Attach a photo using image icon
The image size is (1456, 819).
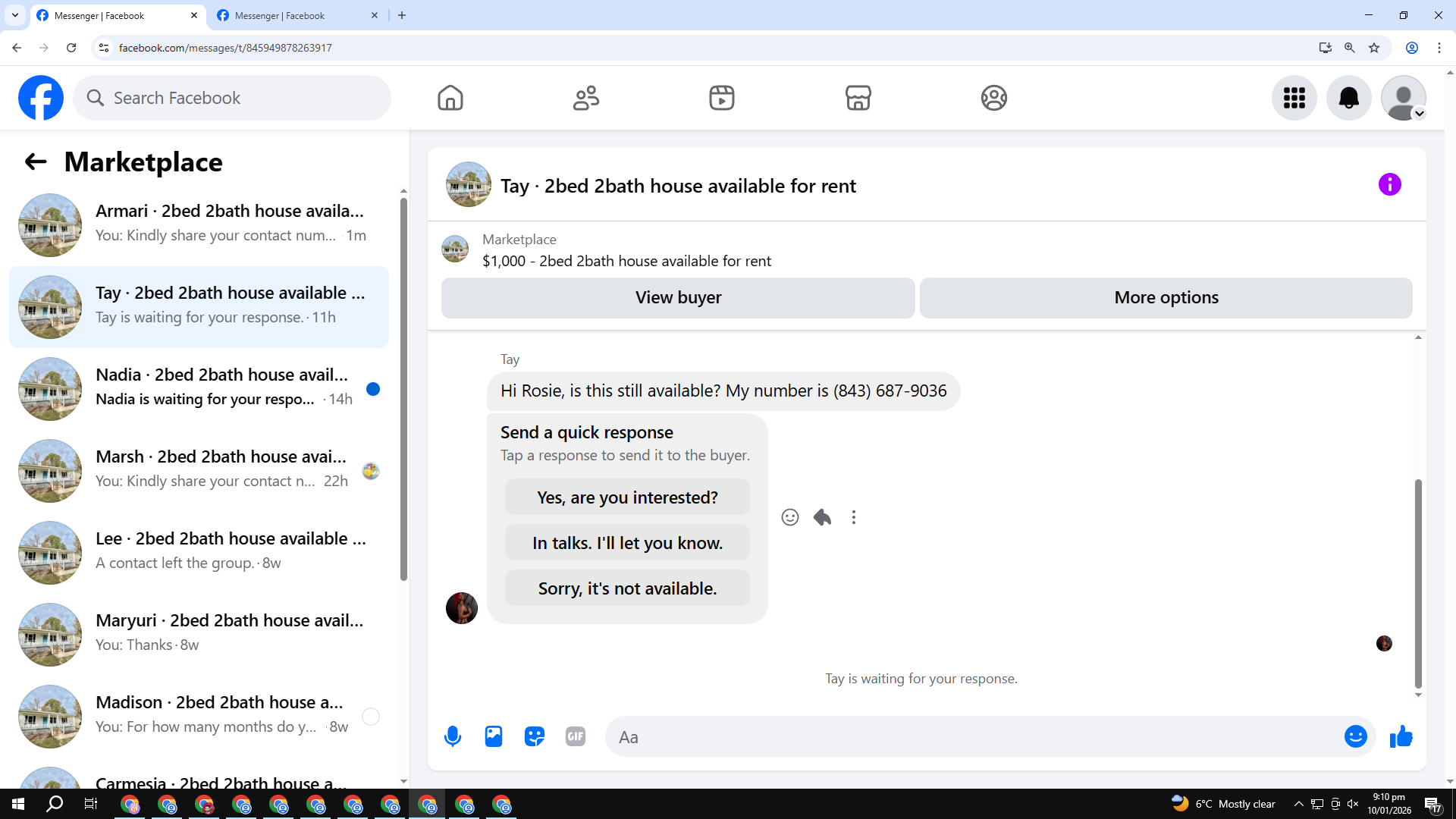click(x=494, y=736)
